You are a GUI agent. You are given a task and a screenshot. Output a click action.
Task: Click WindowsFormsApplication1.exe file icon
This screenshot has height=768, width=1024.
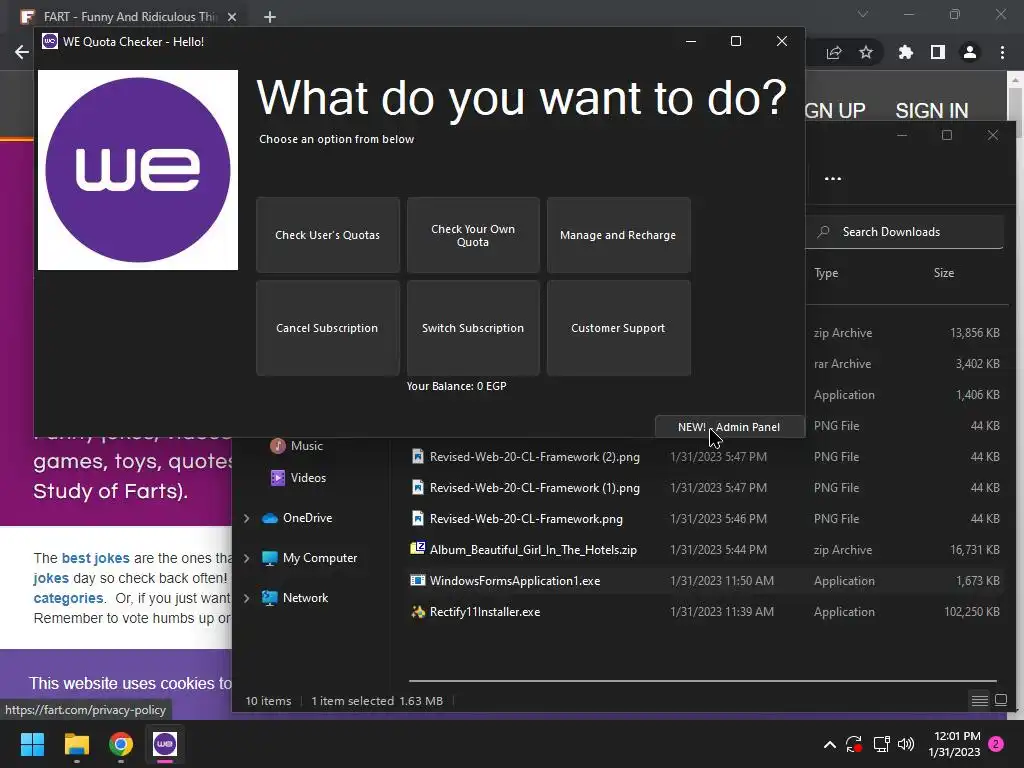pyautogui.click(x=418, y=581)
